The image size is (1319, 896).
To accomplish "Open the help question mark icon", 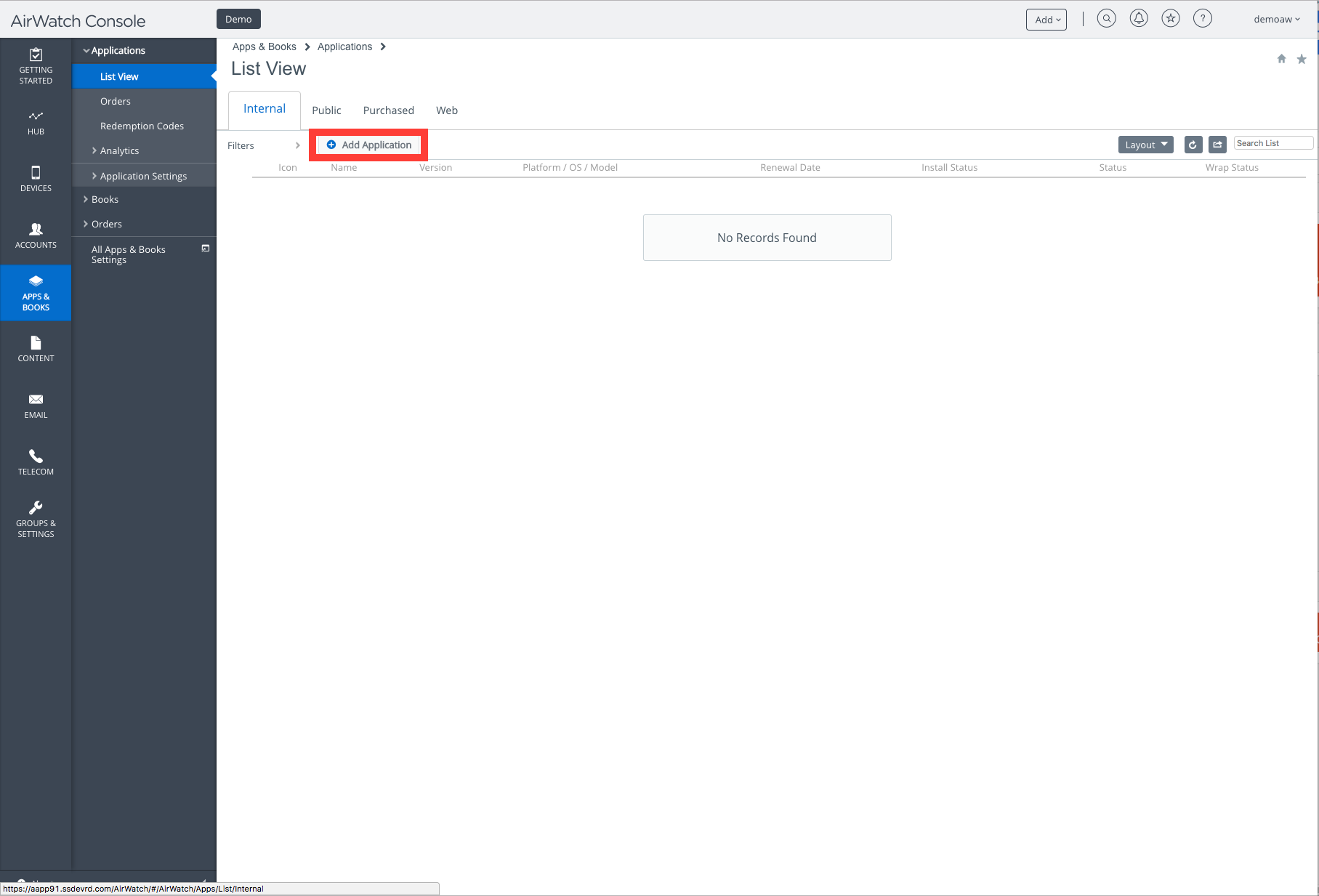I will point(1203,19).
